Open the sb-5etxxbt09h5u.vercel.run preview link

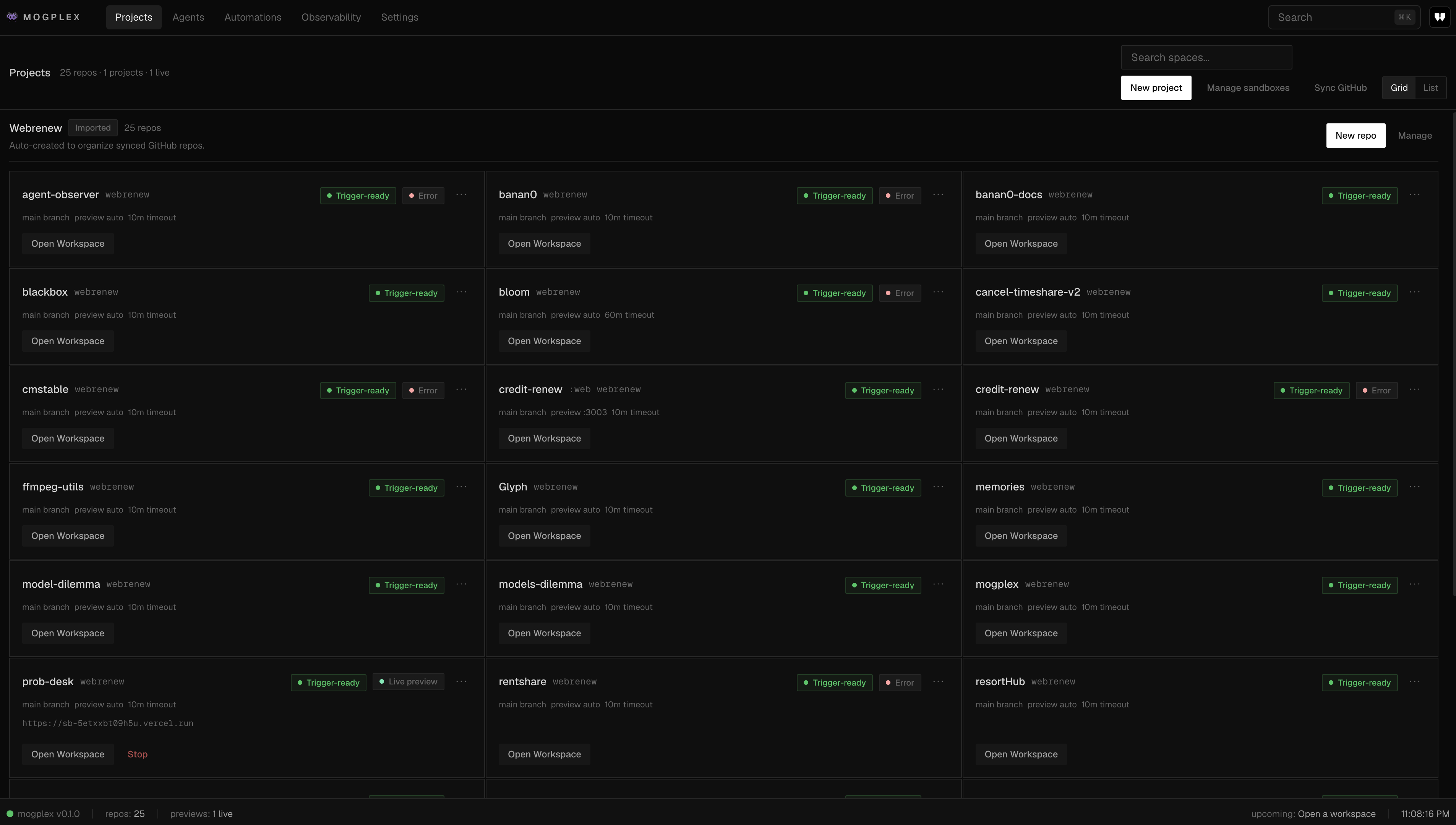108,723
